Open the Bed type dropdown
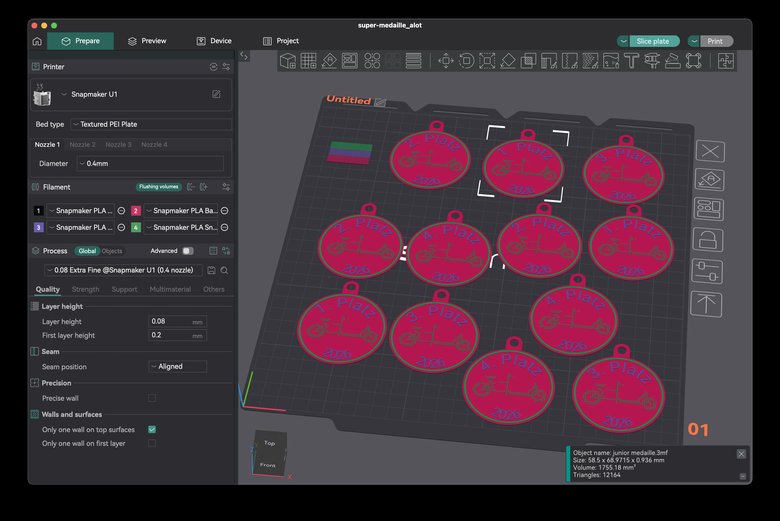This screenshot has width=780, height=521. pos(151,124)
